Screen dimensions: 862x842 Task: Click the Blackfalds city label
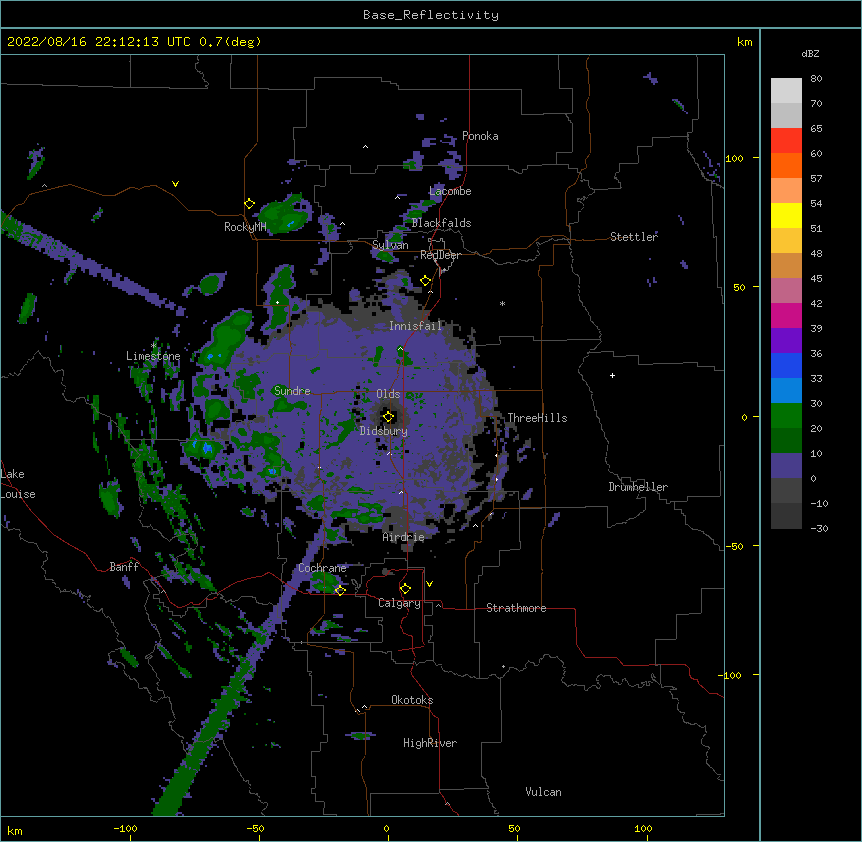(x=441, y=223)
